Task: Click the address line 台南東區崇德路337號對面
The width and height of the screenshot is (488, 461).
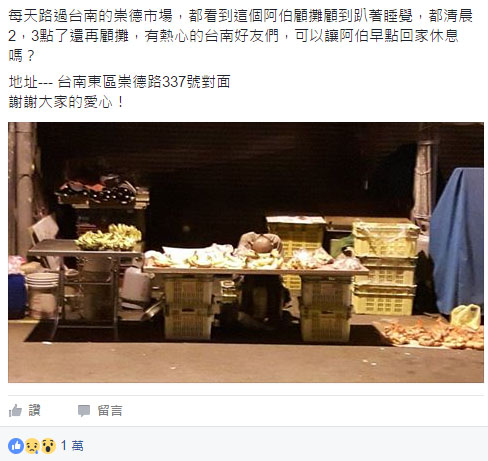Action: point(144,82)
